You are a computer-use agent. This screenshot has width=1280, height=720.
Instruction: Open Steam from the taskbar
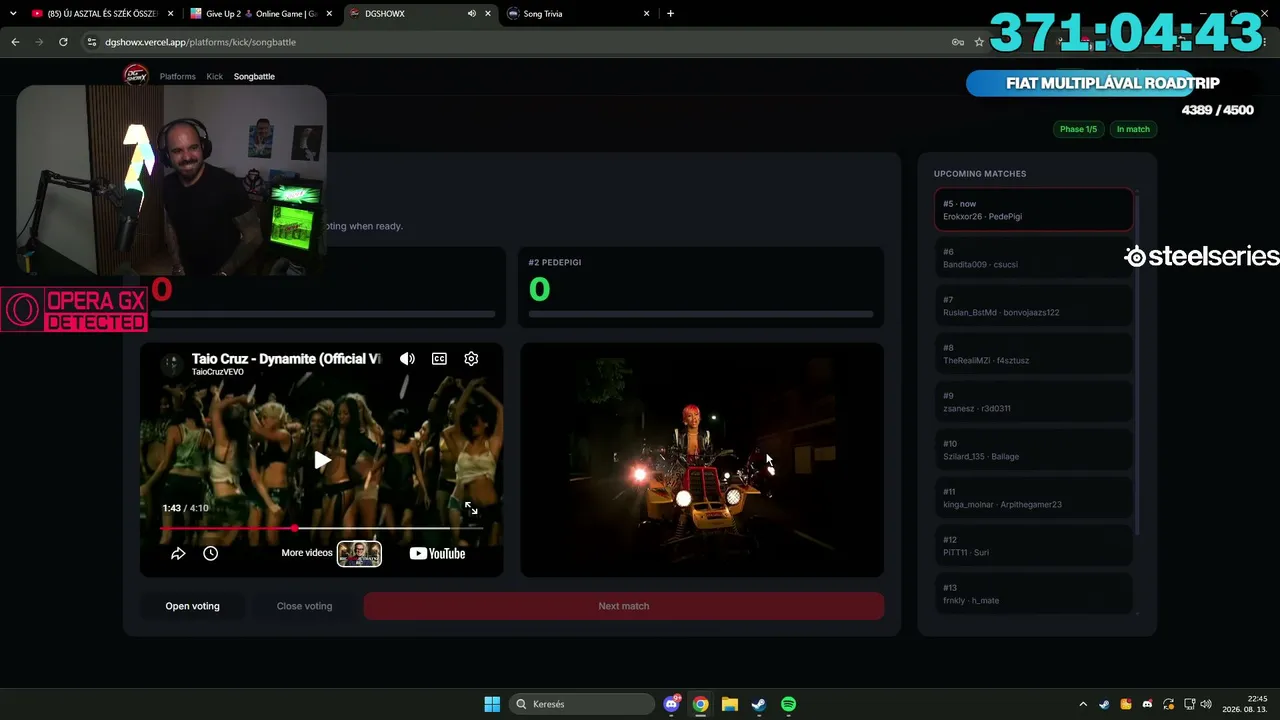coord(759,704)
